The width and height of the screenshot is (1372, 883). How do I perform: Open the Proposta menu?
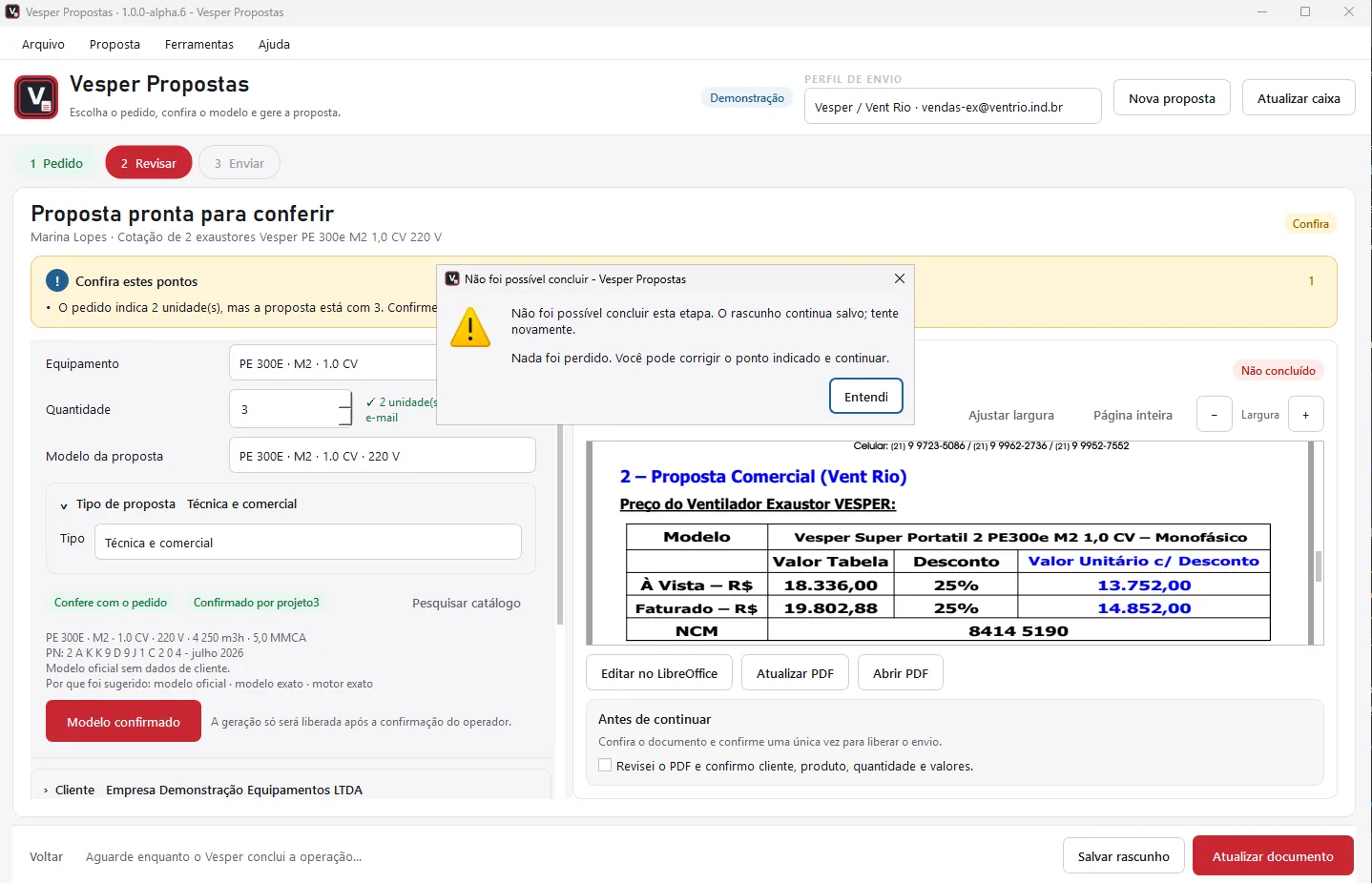(114, 44)
